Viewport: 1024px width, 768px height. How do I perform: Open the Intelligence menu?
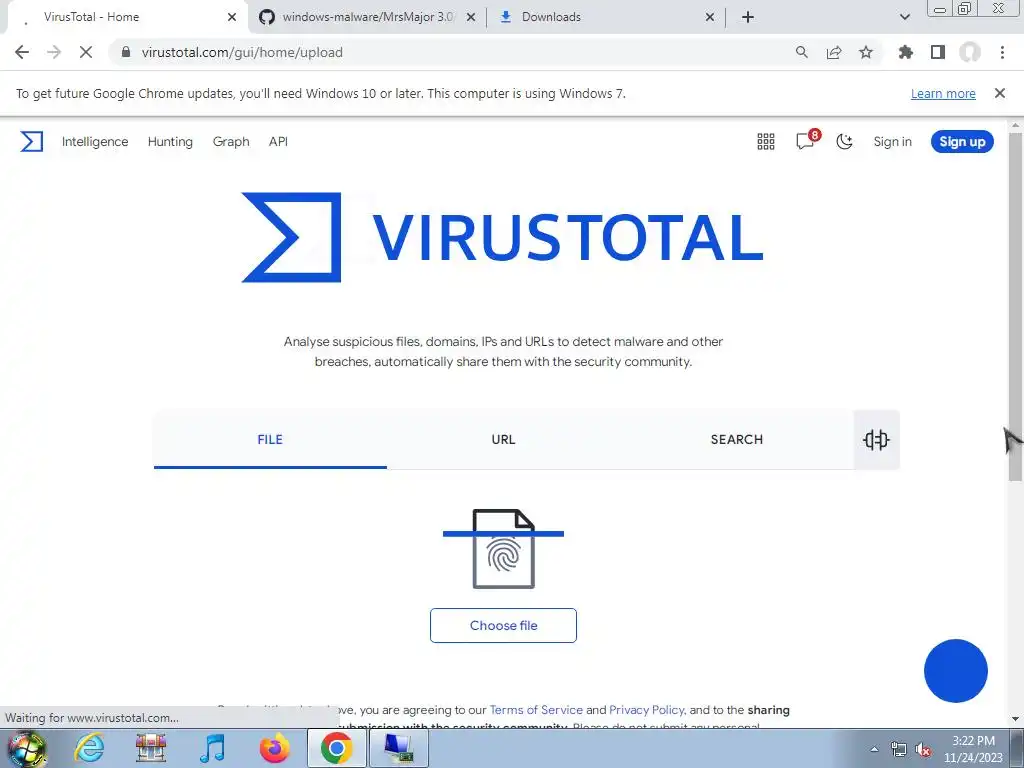point(95,142)
